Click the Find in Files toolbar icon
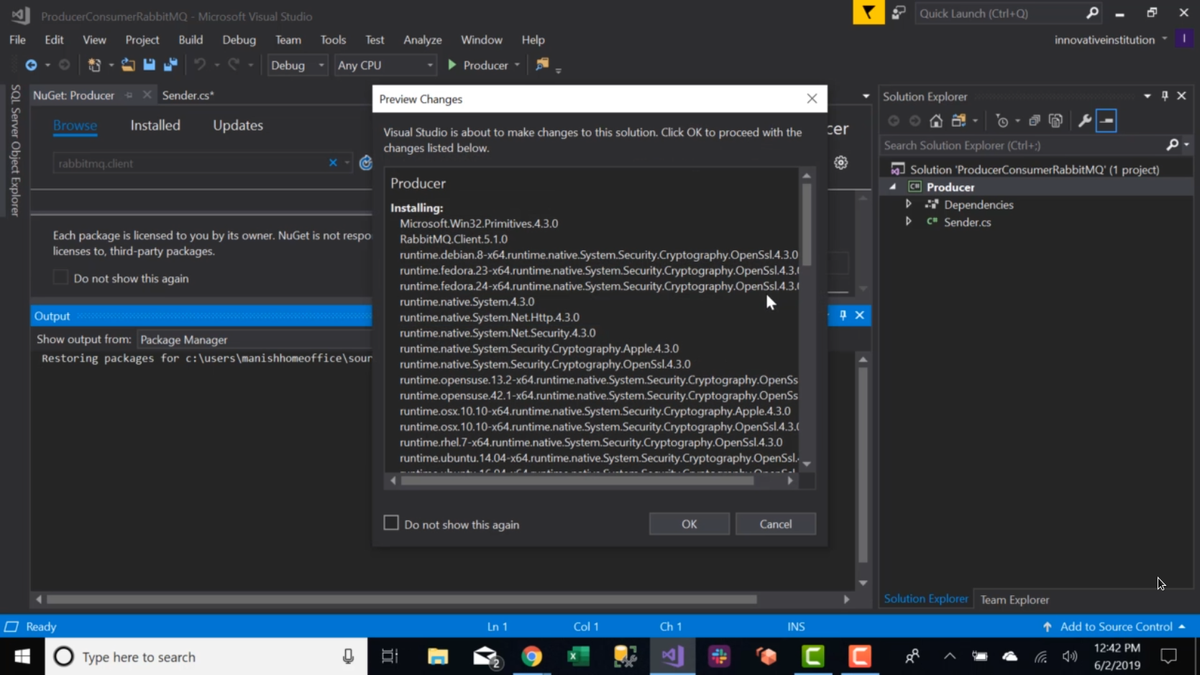Viewport: 1200px width, 675px height. click(542, 65)
